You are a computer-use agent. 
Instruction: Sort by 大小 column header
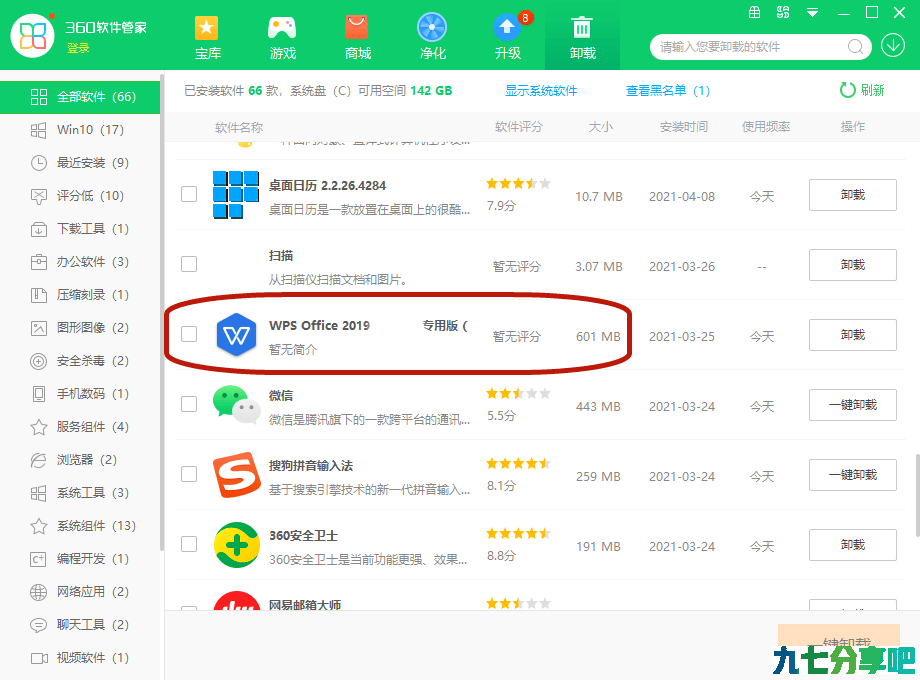[600, 127]
